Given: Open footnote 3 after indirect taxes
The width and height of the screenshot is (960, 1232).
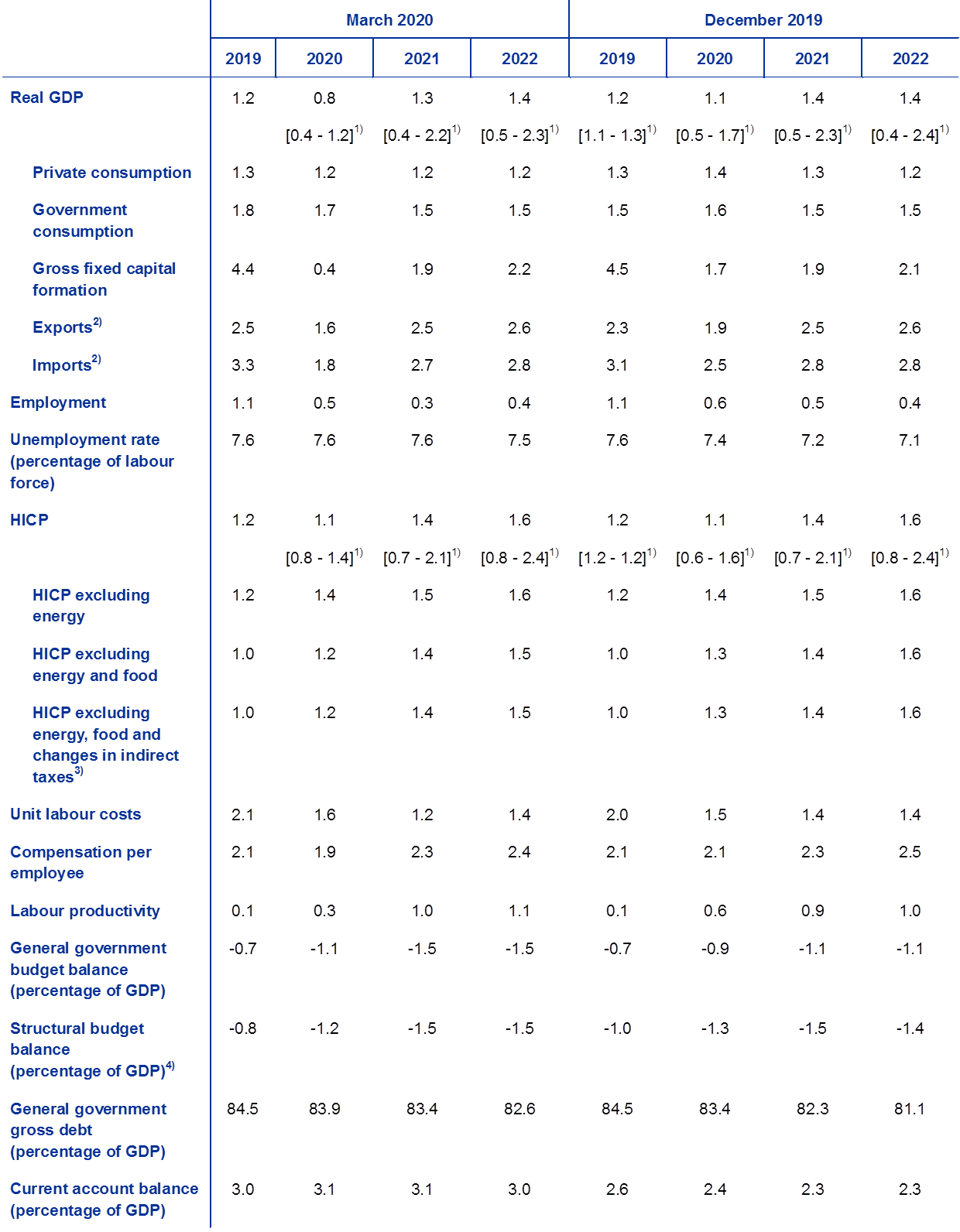Looking at the screenshot, I should point(79,772).
